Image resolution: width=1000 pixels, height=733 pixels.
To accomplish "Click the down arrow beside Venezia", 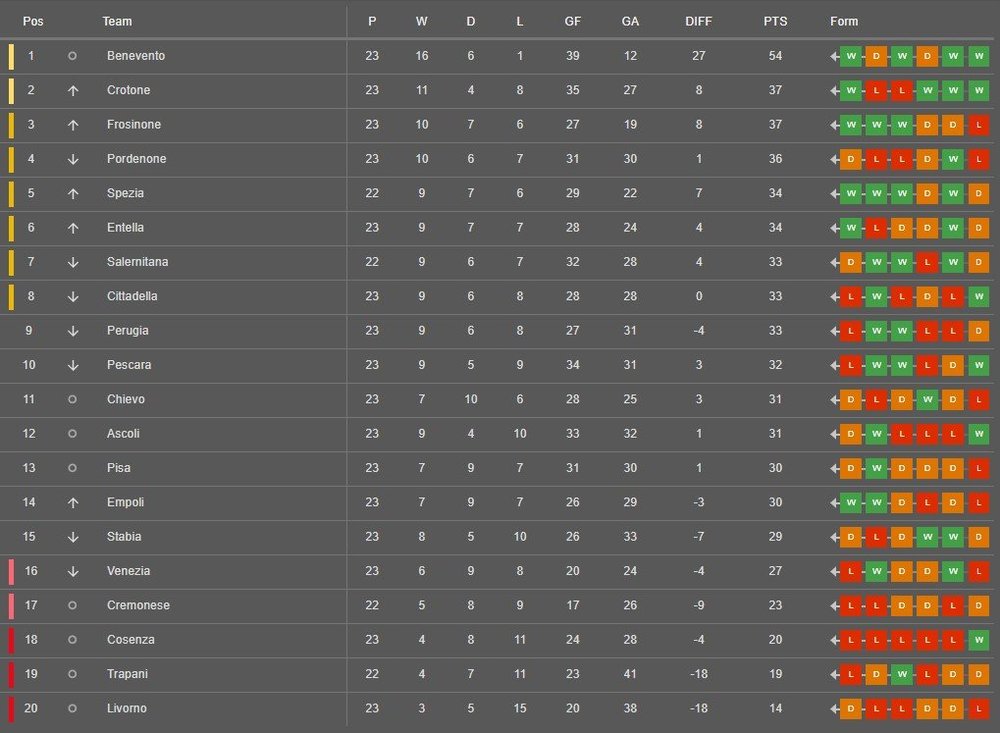I will point(73,572).
